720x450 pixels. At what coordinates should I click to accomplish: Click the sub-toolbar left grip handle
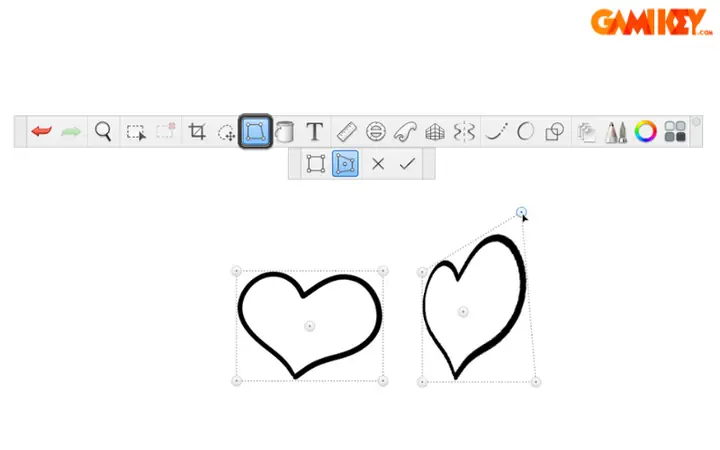tap(294, 164)
